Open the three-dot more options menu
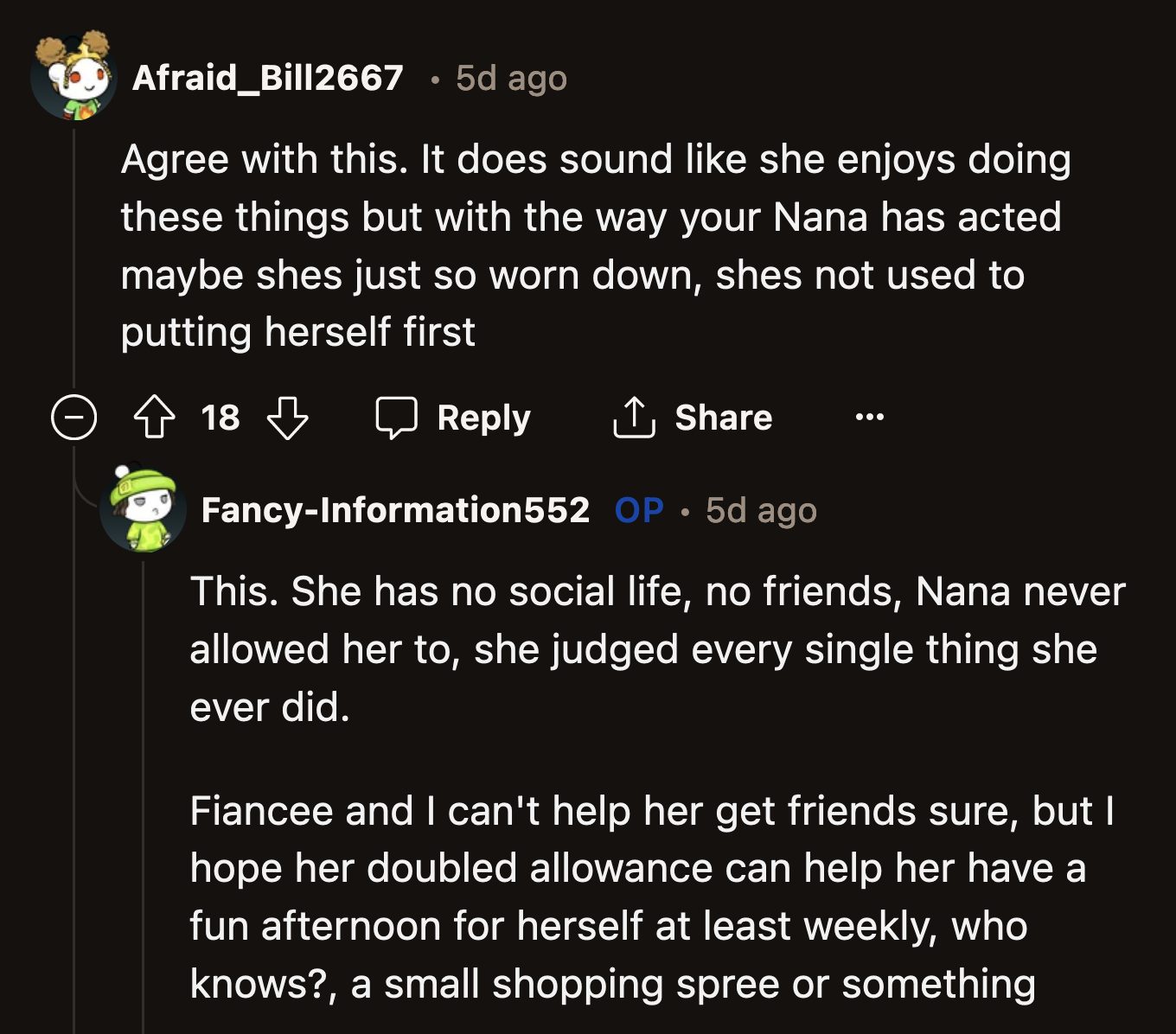This screenshot has height=1034, width=1176. (x=869, y=418)
